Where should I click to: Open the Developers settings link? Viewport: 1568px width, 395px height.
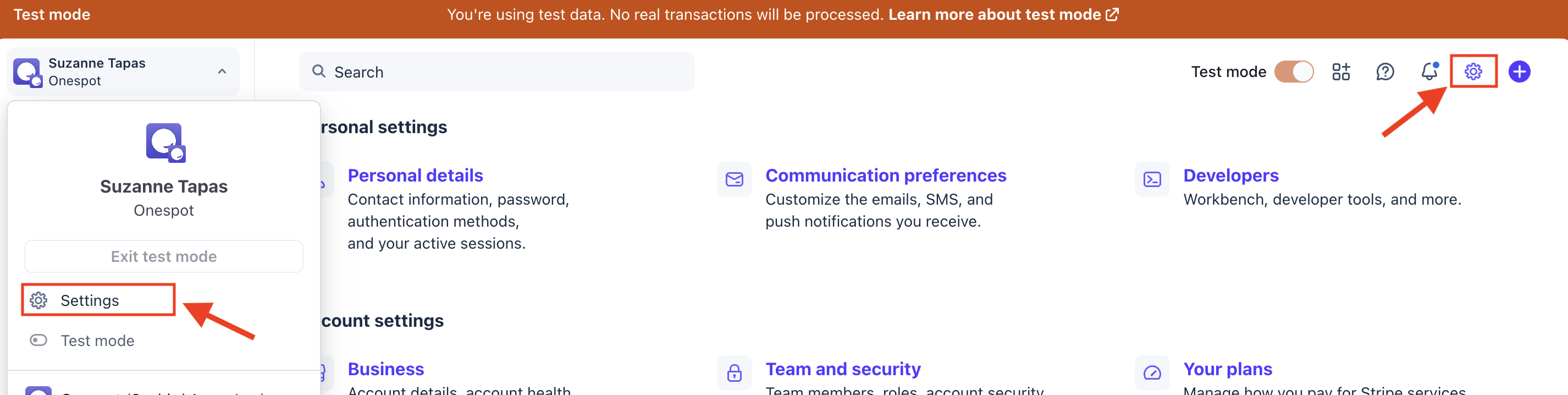pyautogui.click(x=1230, y=175)
